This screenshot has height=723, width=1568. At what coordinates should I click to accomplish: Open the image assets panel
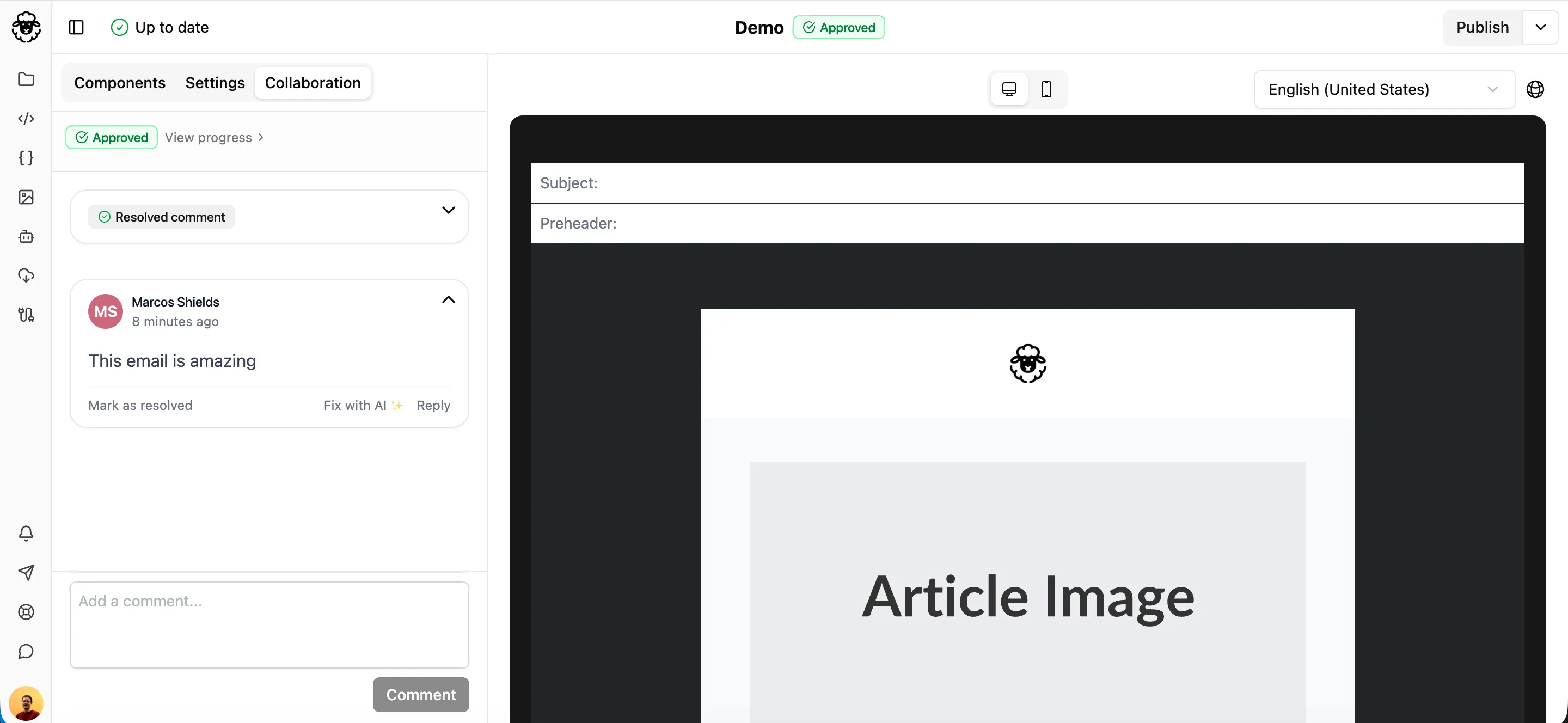pyautogui.click(x=26, y=197)
